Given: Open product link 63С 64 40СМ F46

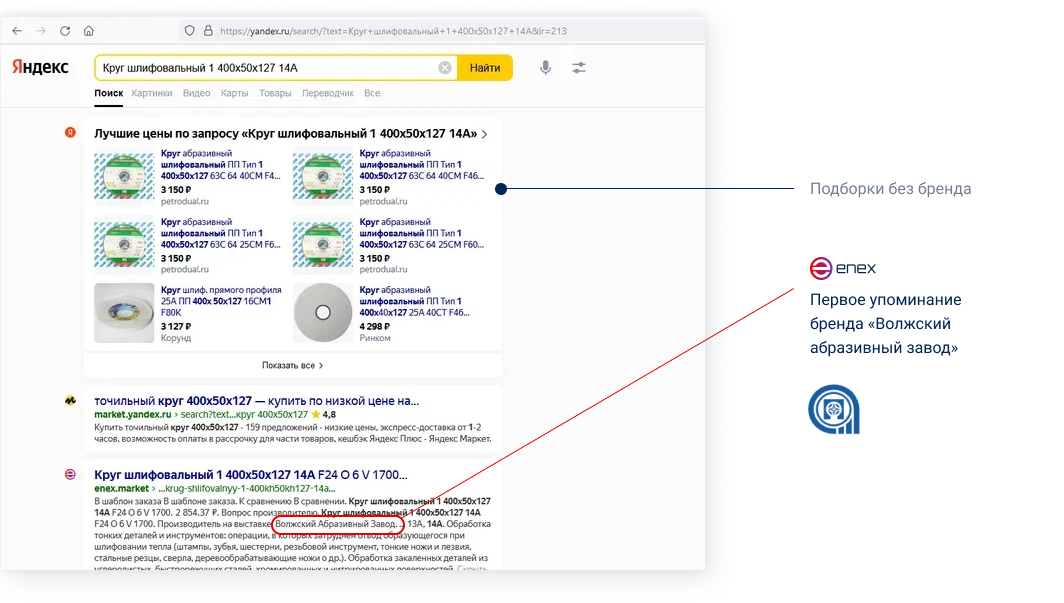Looking at the screenshot, I should click(421, 164).
